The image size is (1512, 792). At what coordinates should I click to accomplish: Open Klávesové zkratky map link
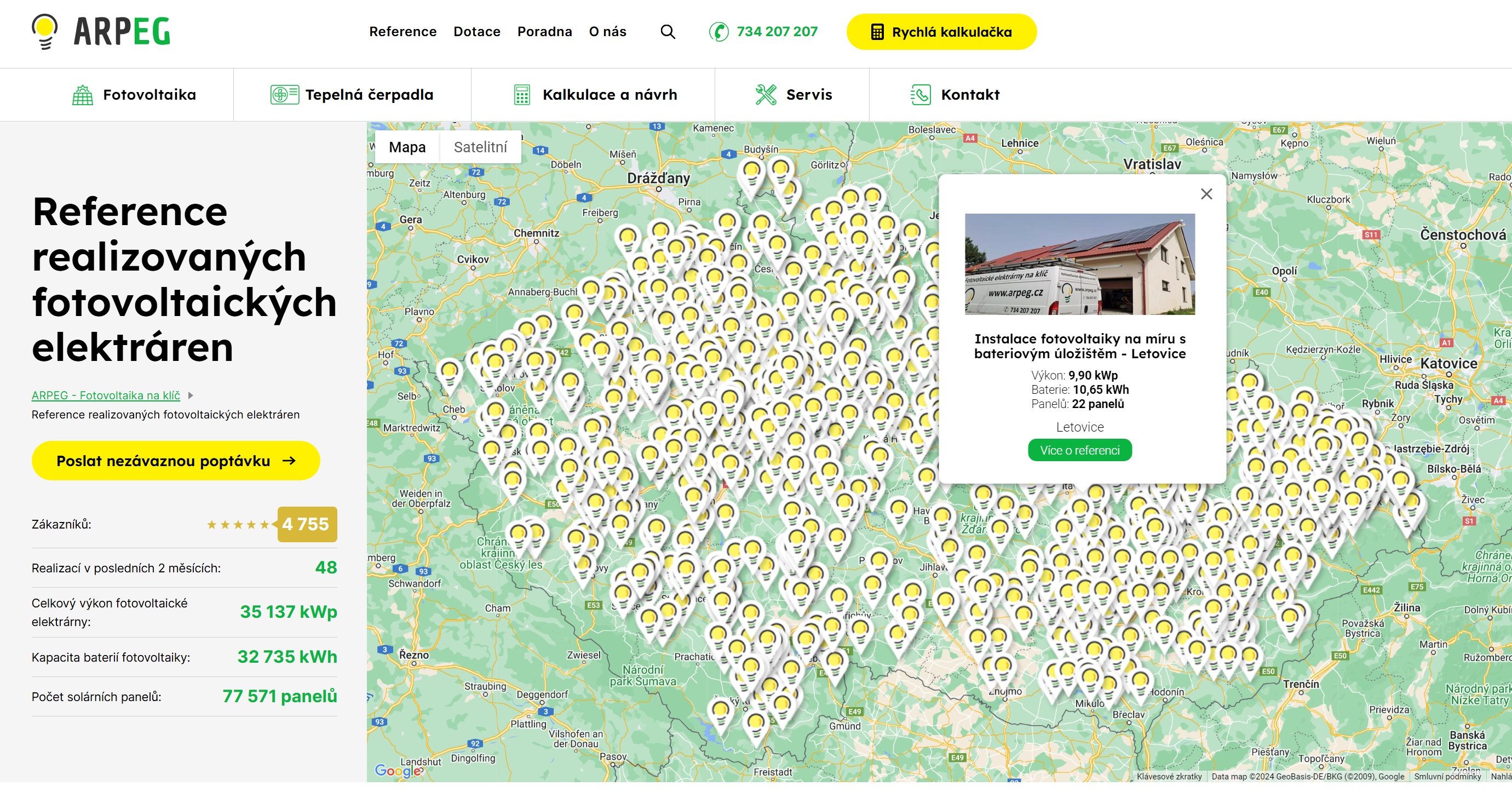(x=1169, y=776)
